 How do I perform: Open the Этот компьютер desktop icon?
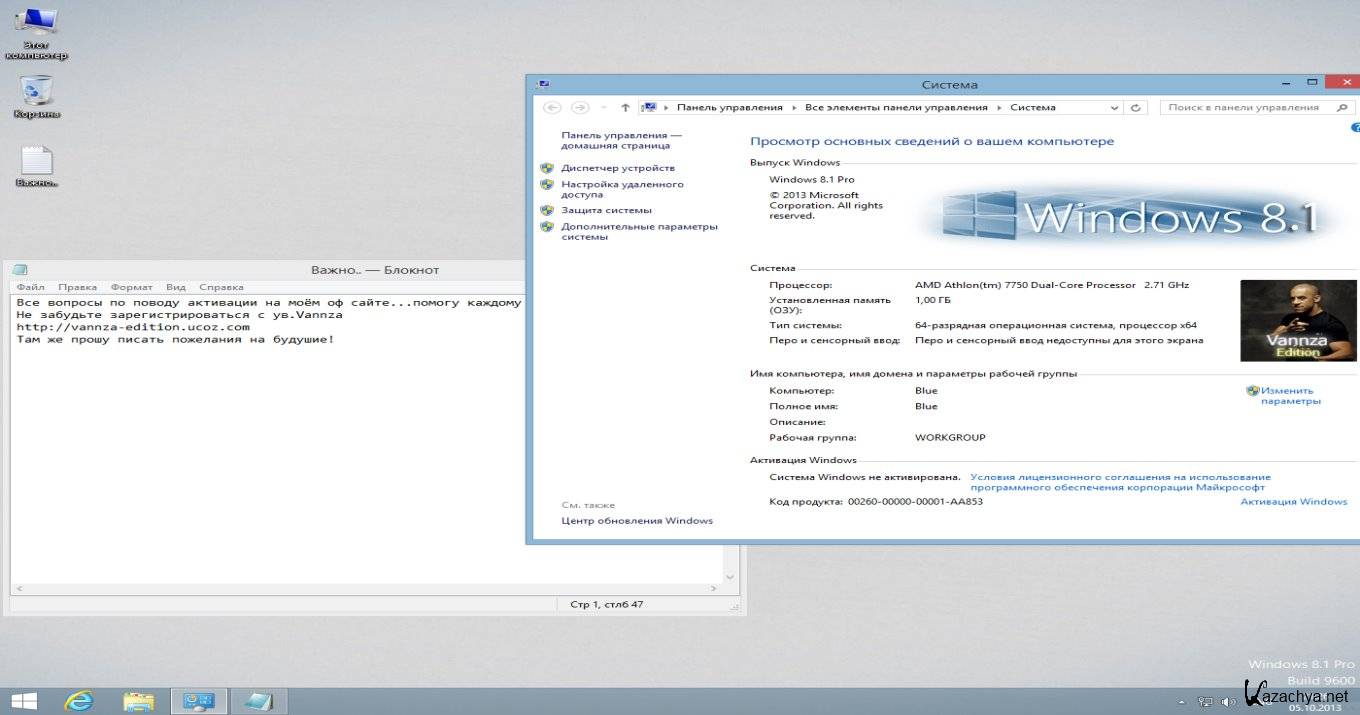click(x=37, y=26)
